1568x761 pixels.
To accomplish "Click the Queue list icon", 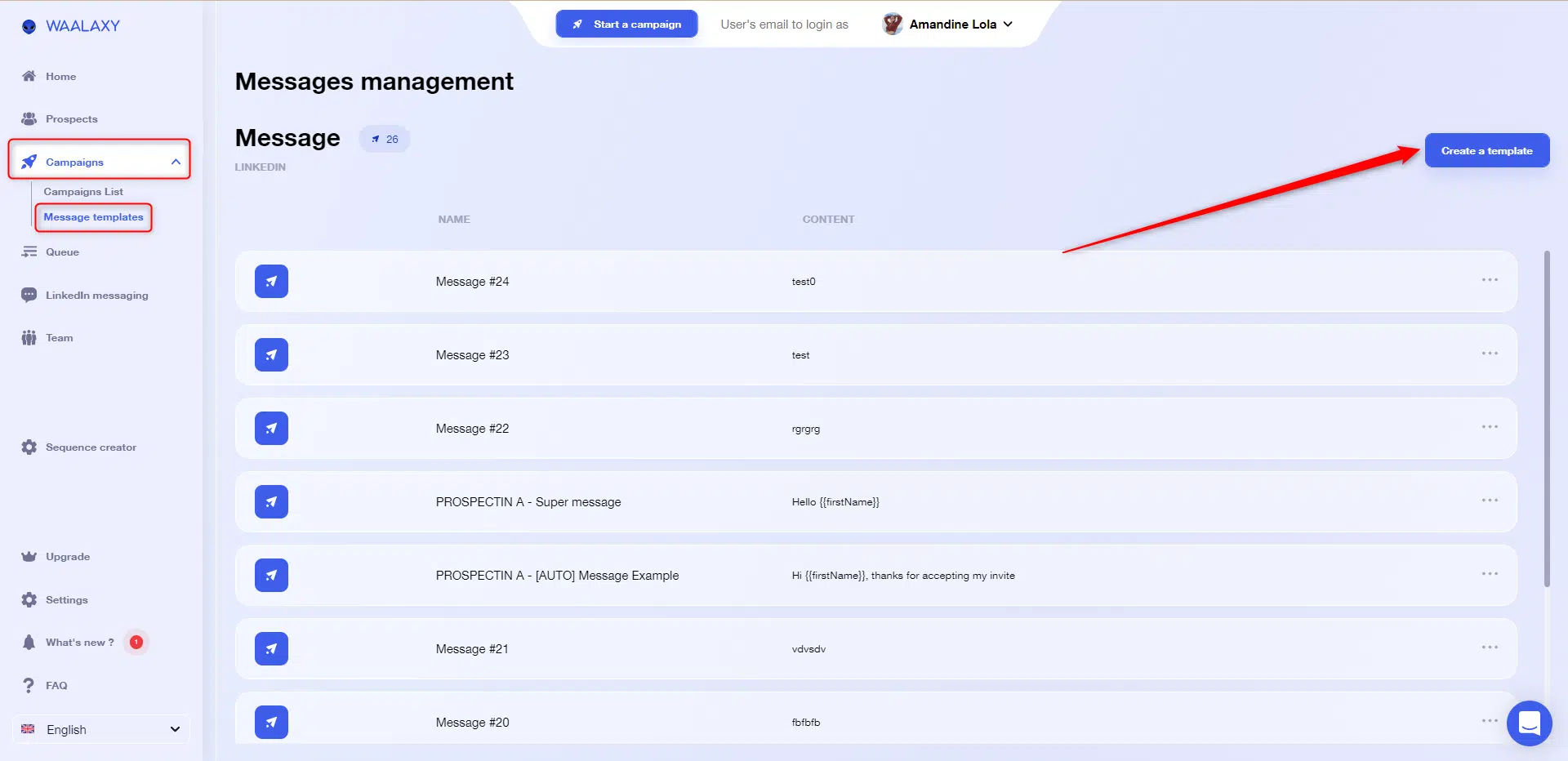I will click(29, 251).
